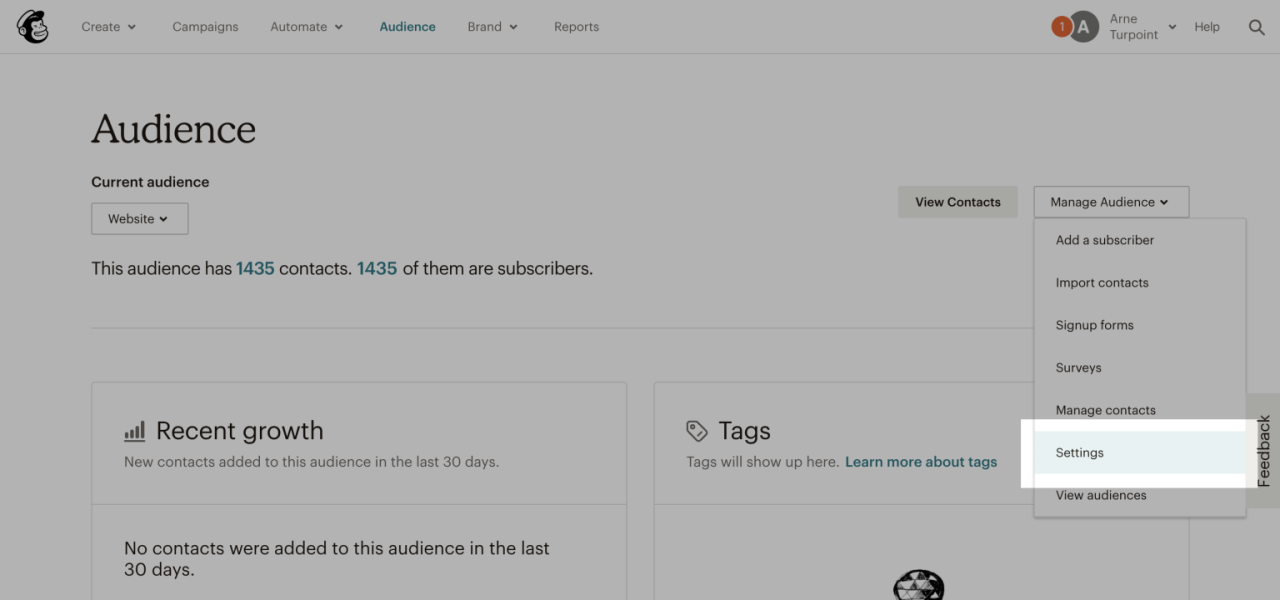This screenshot has width=1280, height=600.
Task: Click the Mailchimp Freddie logo
Action: pos(33,27)
